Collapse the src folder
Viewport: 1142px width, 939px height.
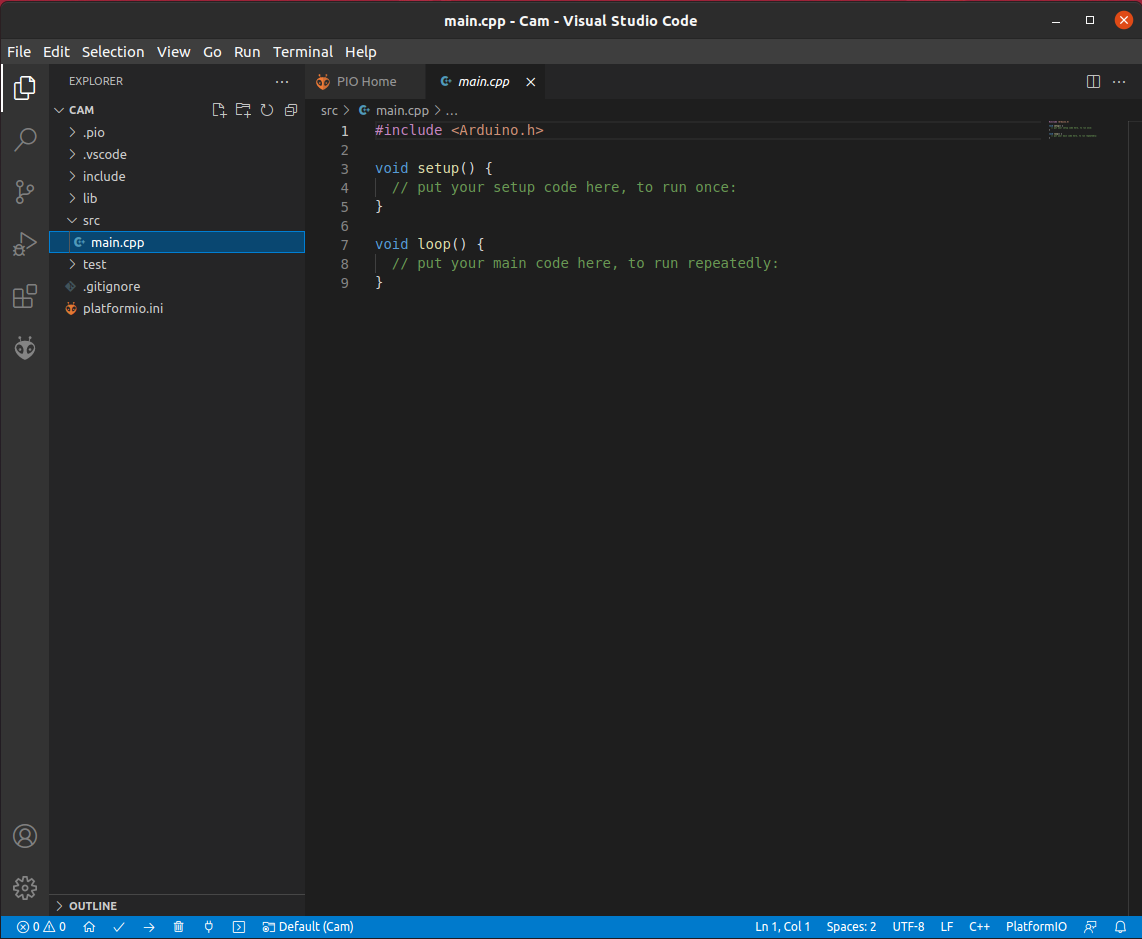[177, 220]
